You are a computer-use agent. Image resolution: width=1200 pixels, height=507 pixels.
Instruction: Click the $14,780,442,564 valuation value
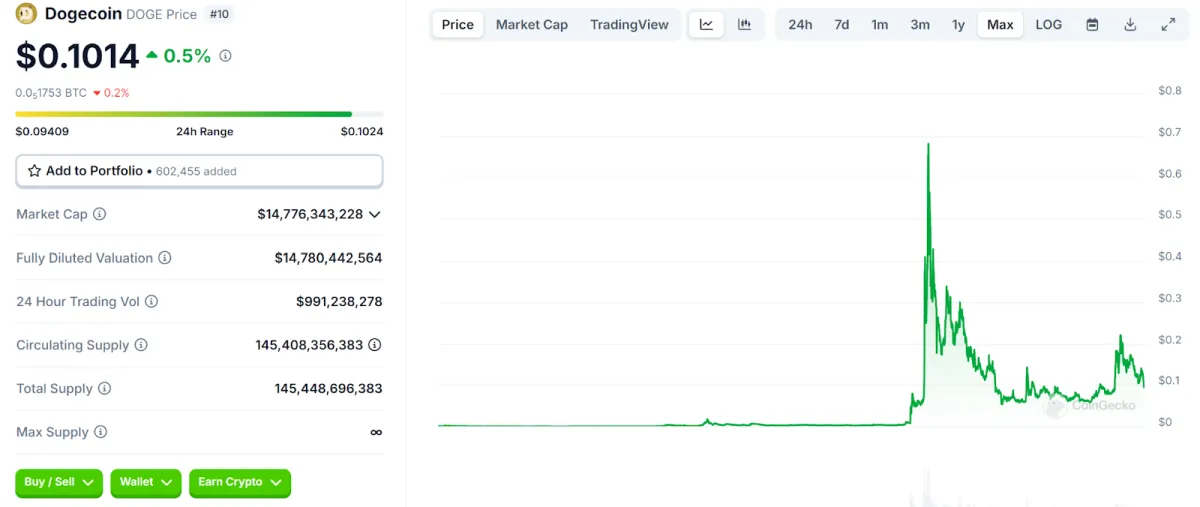tap(328, 258)
